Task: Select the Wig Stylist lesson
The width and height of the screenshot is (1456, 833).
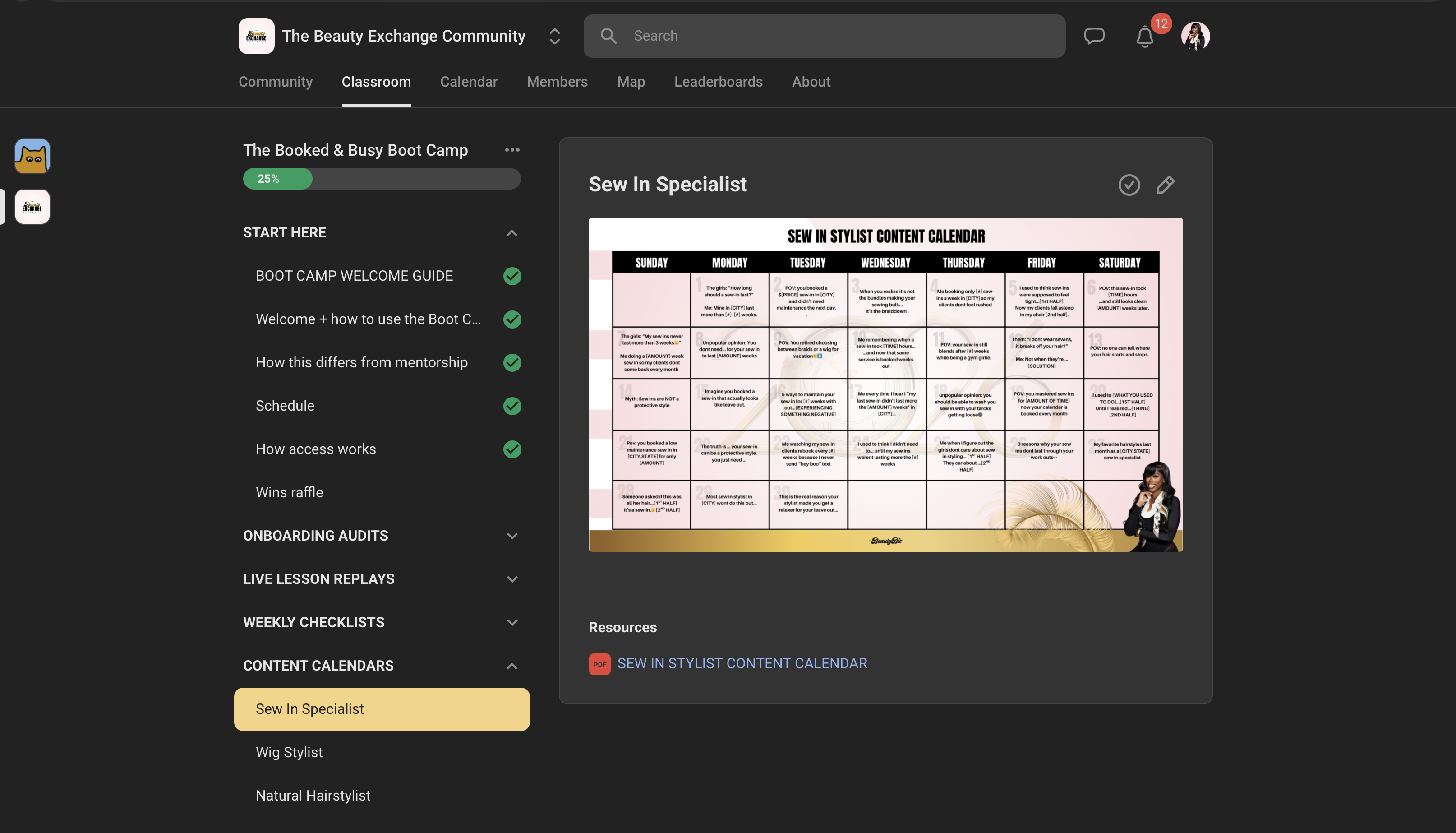Action: point(289,752)
